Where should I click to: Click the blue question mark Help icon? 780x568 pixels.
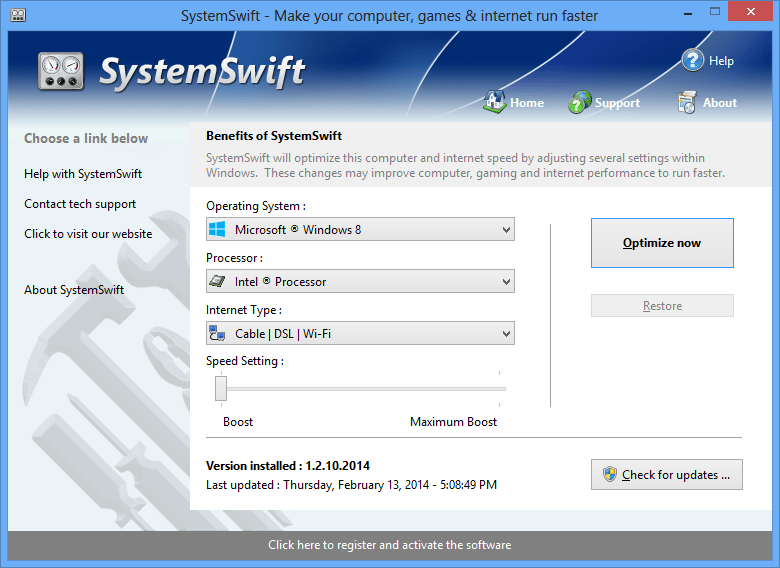pyautogui.click(x=692, y=61)
